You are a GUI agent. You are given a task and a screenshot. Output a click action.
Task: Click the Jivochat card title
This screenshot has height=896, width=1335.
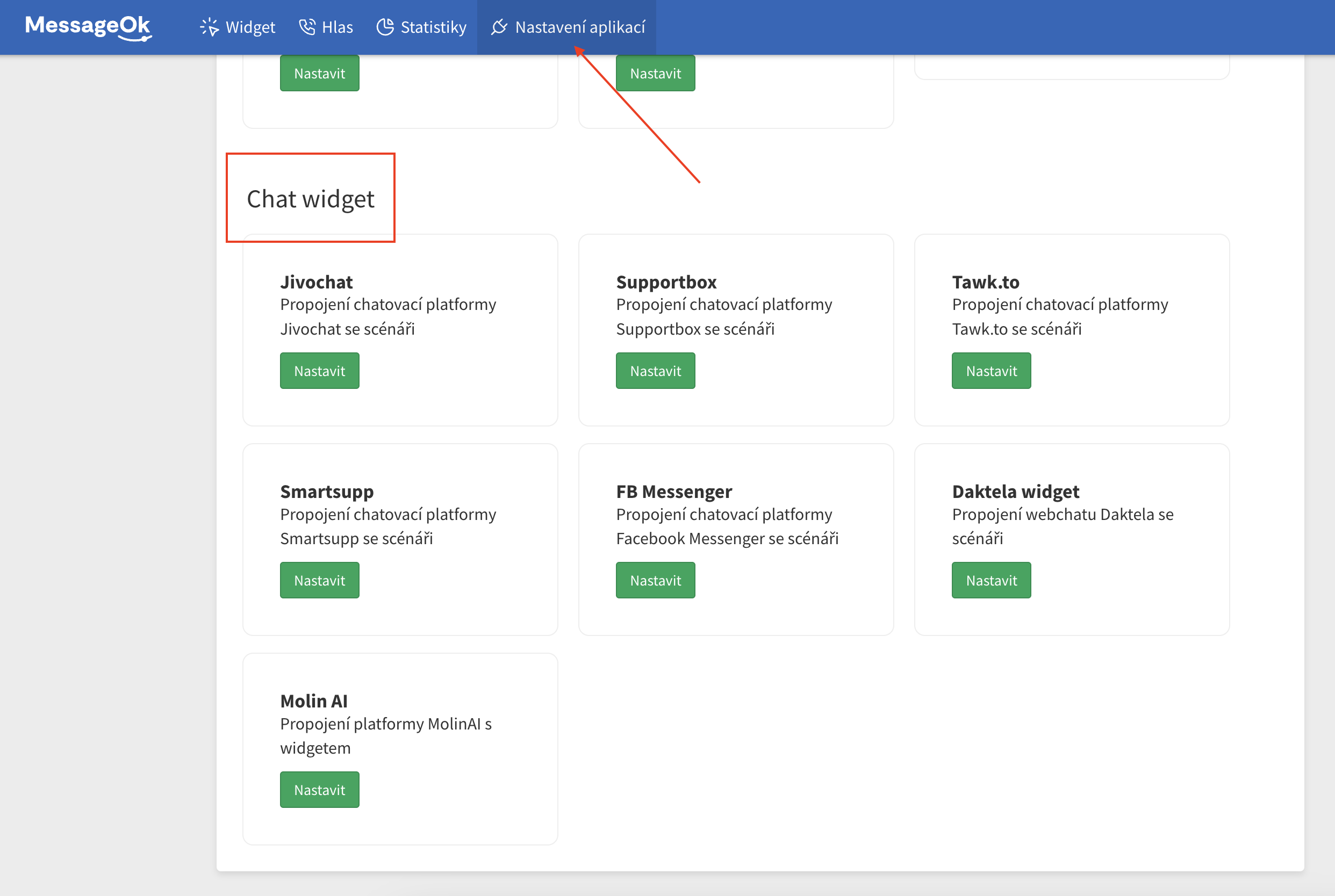316,281
